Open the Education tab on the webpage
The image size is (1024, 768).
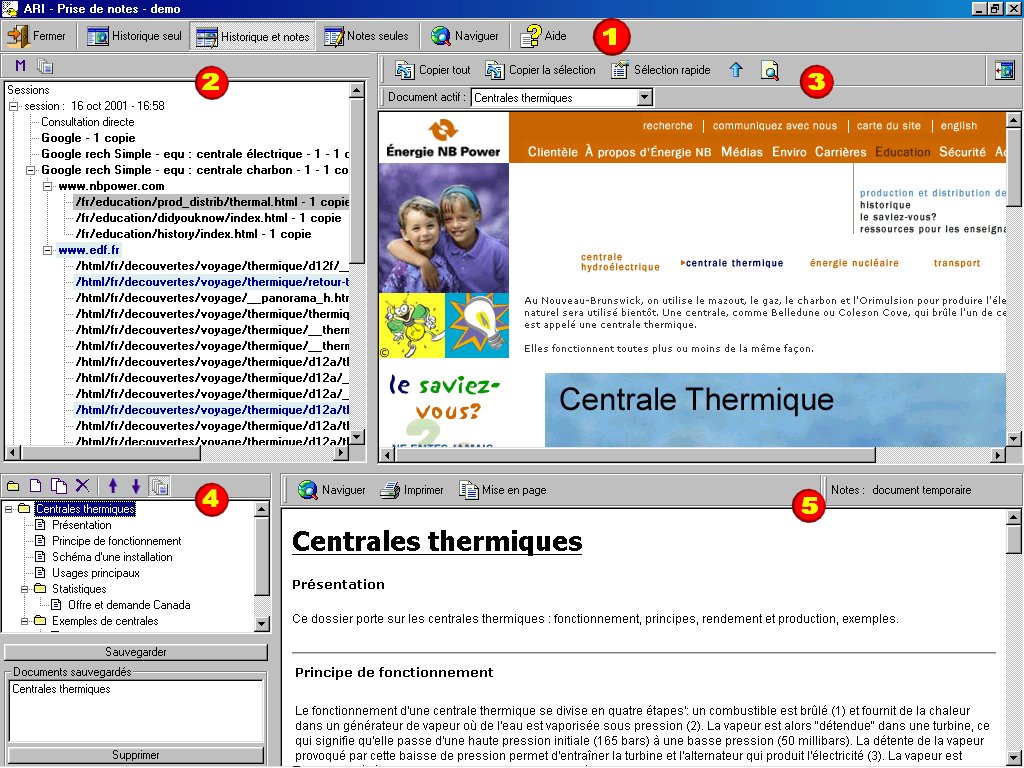pos(902,152)
